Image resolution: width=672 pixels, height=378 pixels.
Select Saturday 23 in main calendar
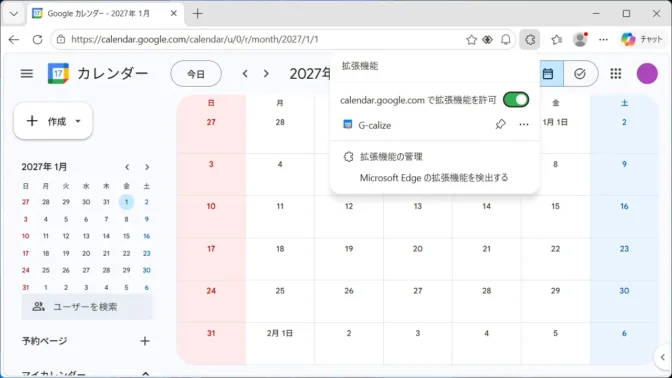click(624, 249)
